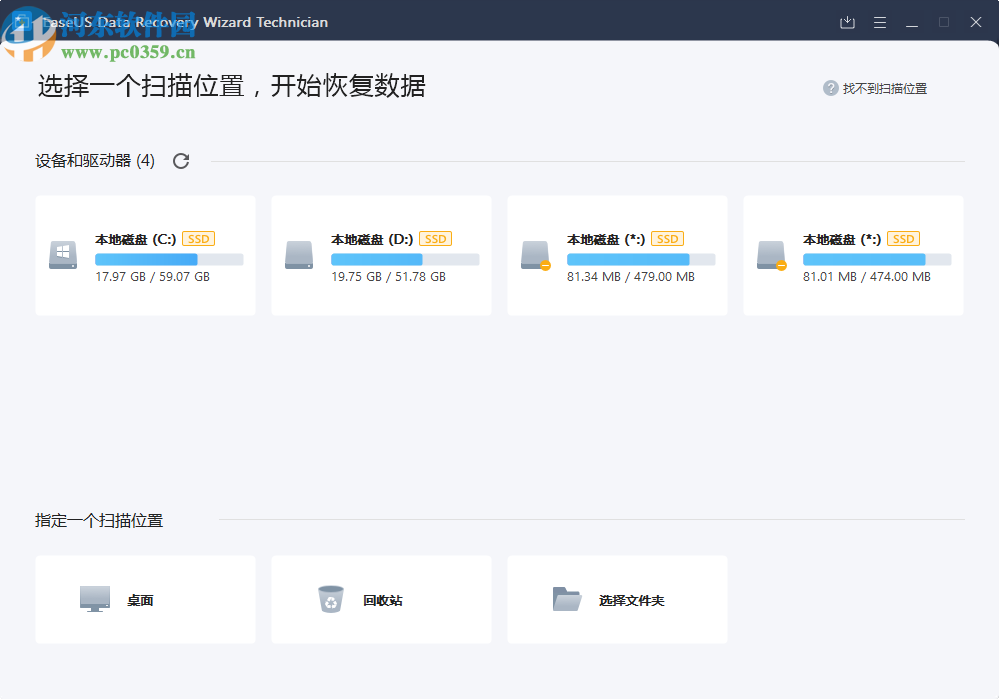Select the 81.34 MB / 479.00 MB text

[631, 277]
